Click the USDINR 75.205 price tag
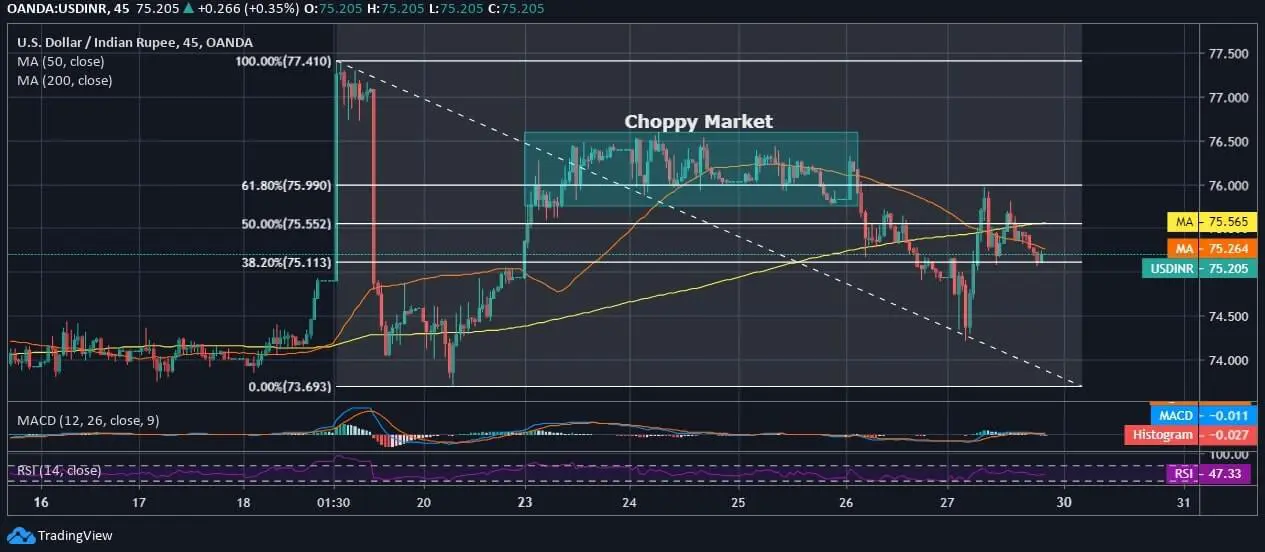1265x552 pixels. coord(1198,268)
